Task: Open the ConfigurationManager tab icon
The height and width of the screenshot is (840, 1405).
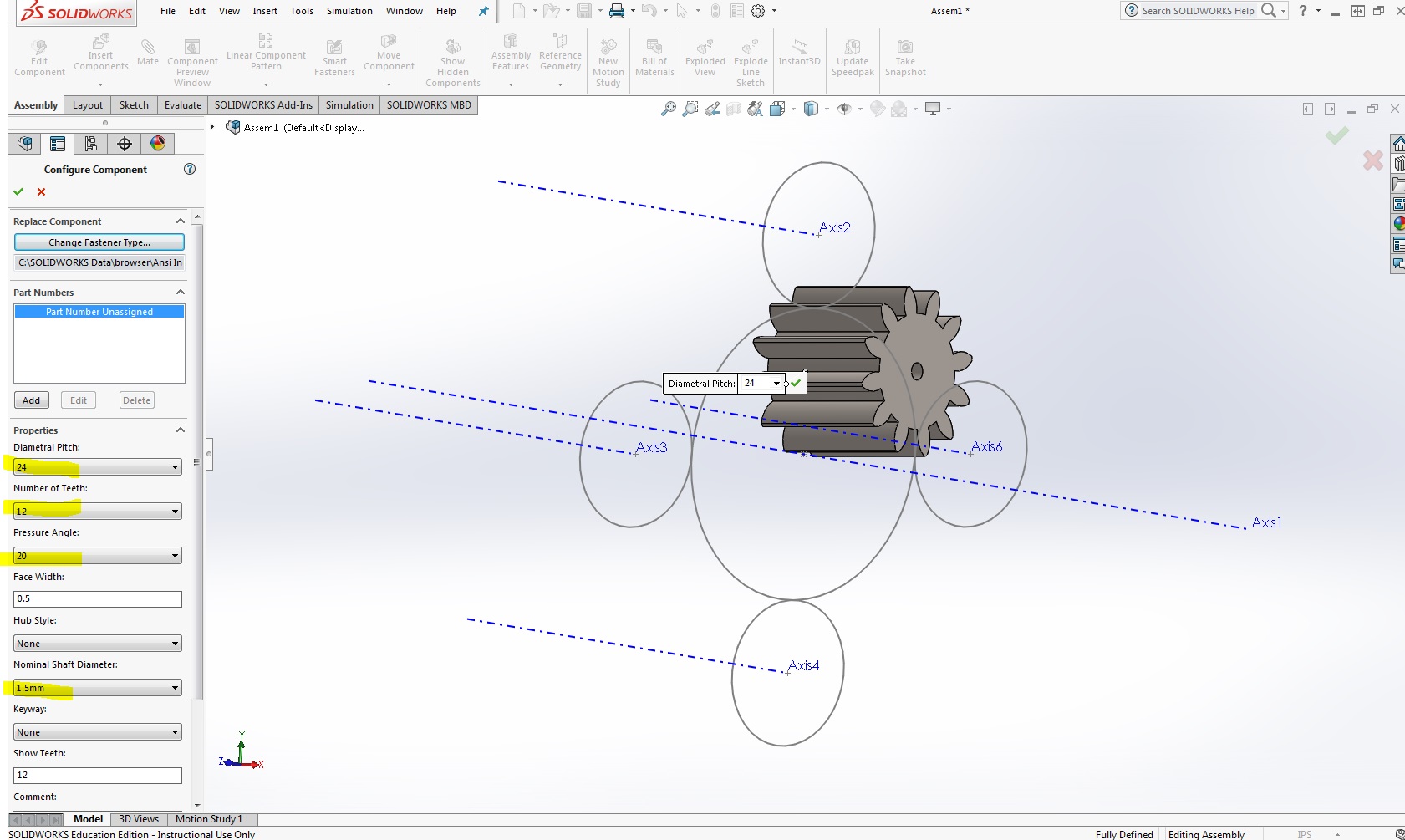Action: tap(91, 144)
